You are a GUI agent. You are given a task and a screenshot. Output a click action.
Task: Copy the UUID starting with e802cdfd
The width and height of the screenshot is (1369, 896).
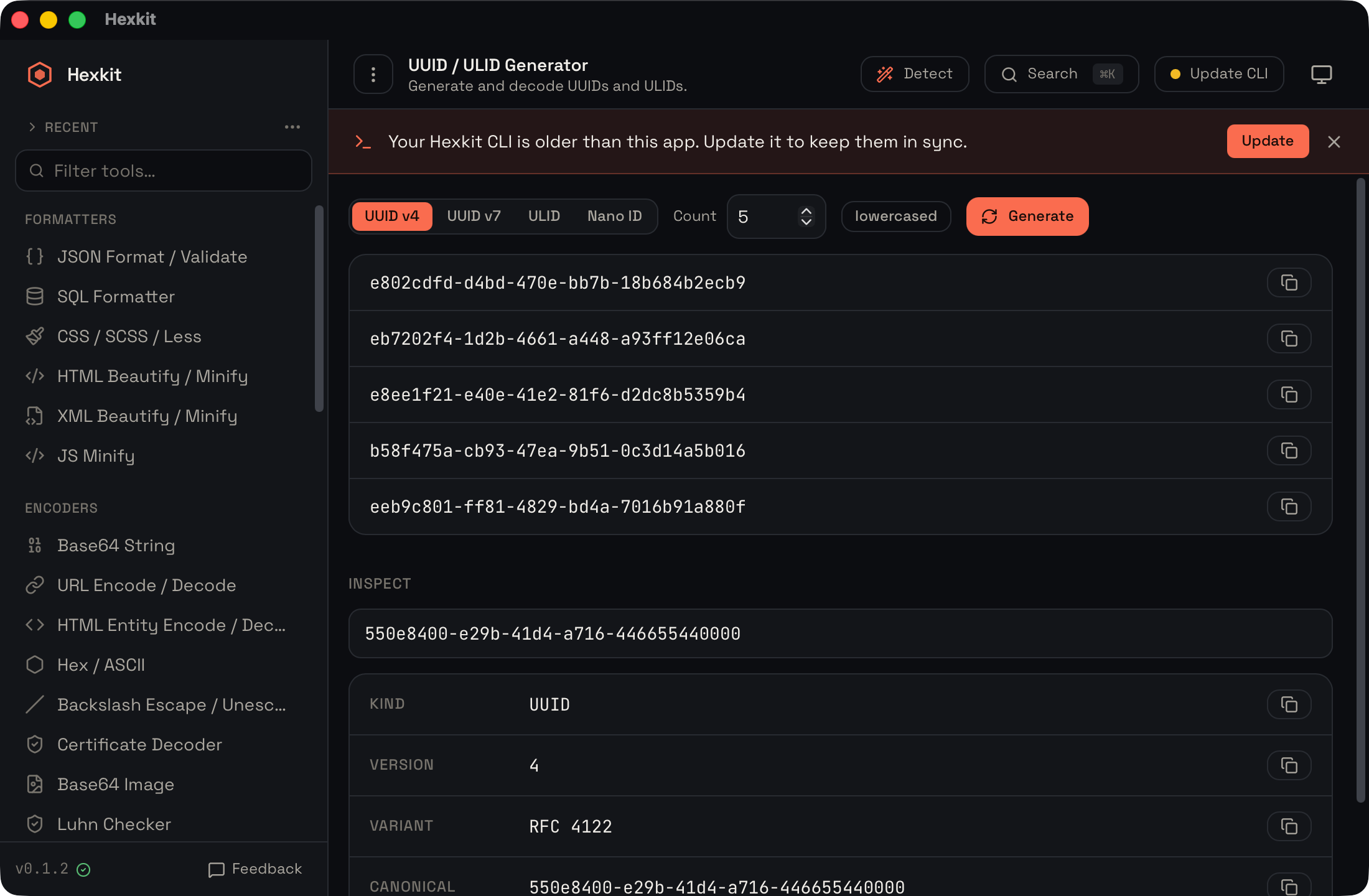1289,282
